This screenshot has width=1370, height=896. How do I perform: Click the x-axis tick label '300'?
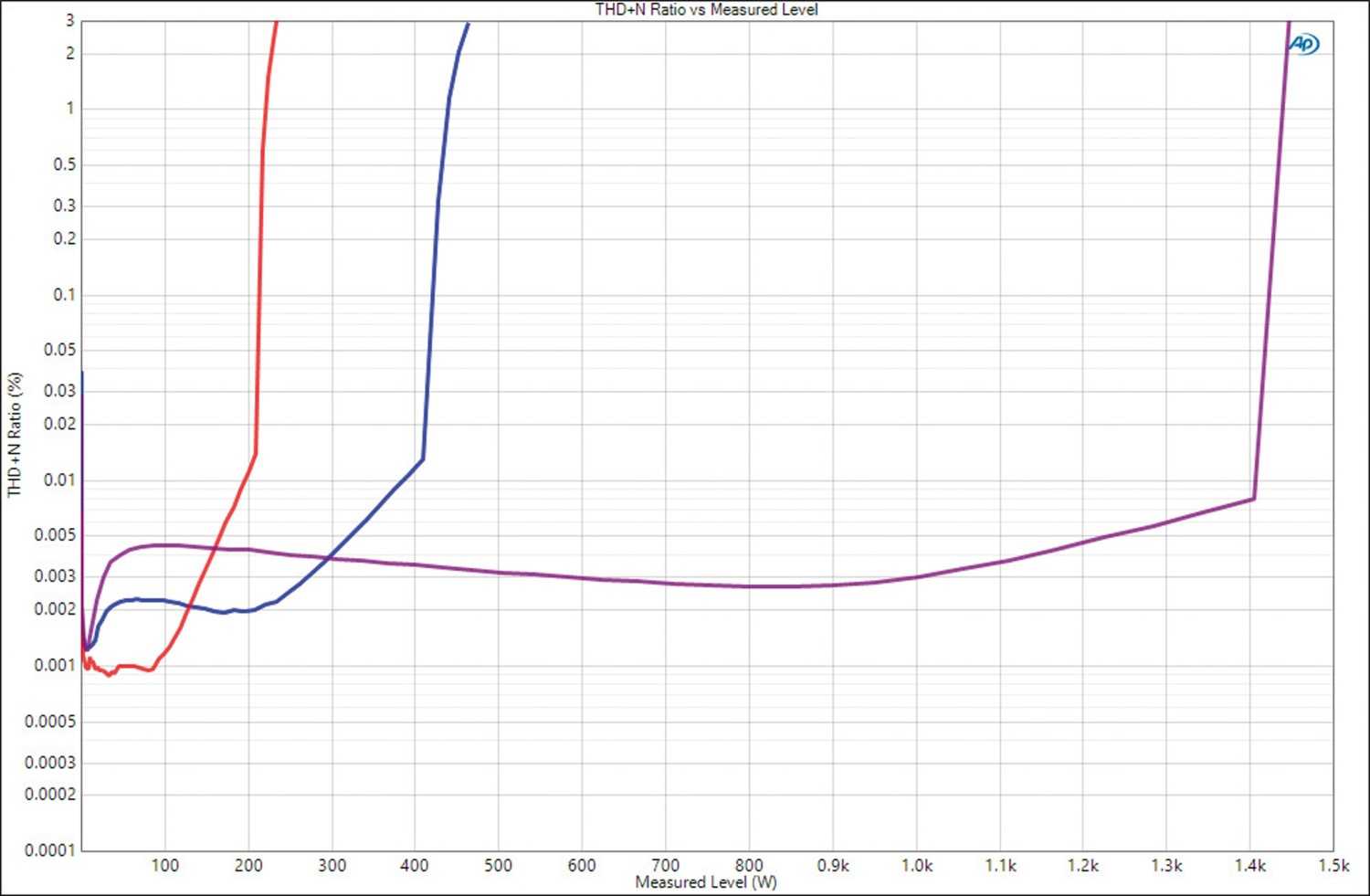[x=332, y=865]
